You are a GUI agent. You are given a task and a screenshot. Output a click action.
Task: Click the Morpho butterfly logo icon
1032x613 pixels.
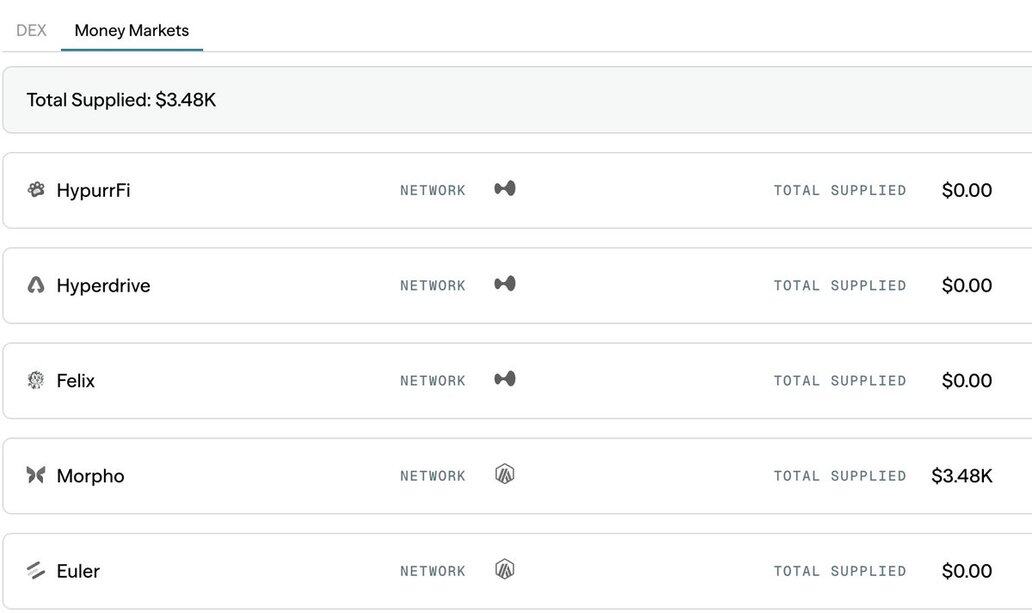[x=36, y=475]
